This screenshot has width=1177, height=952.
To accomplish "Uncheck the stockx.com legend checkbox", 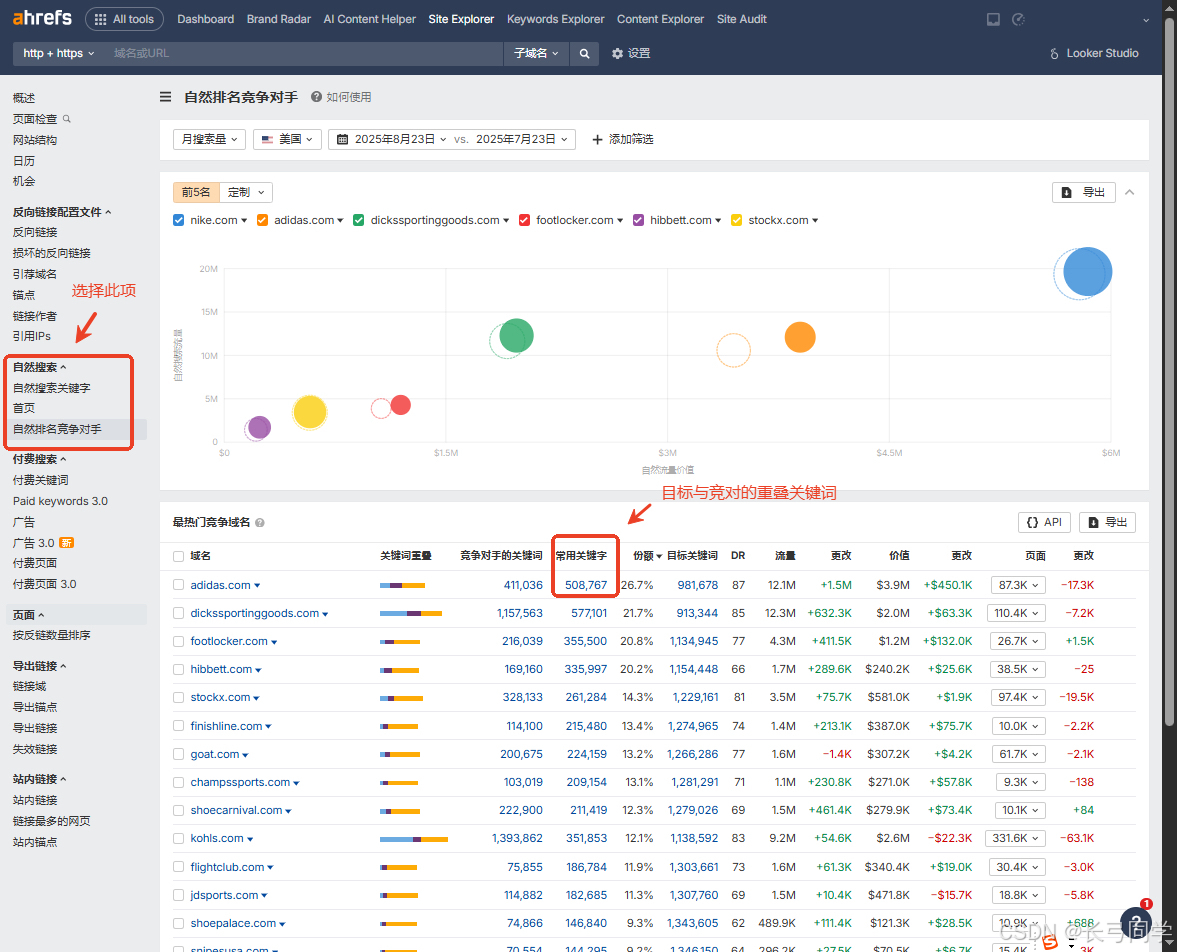I will click(736, 220).
